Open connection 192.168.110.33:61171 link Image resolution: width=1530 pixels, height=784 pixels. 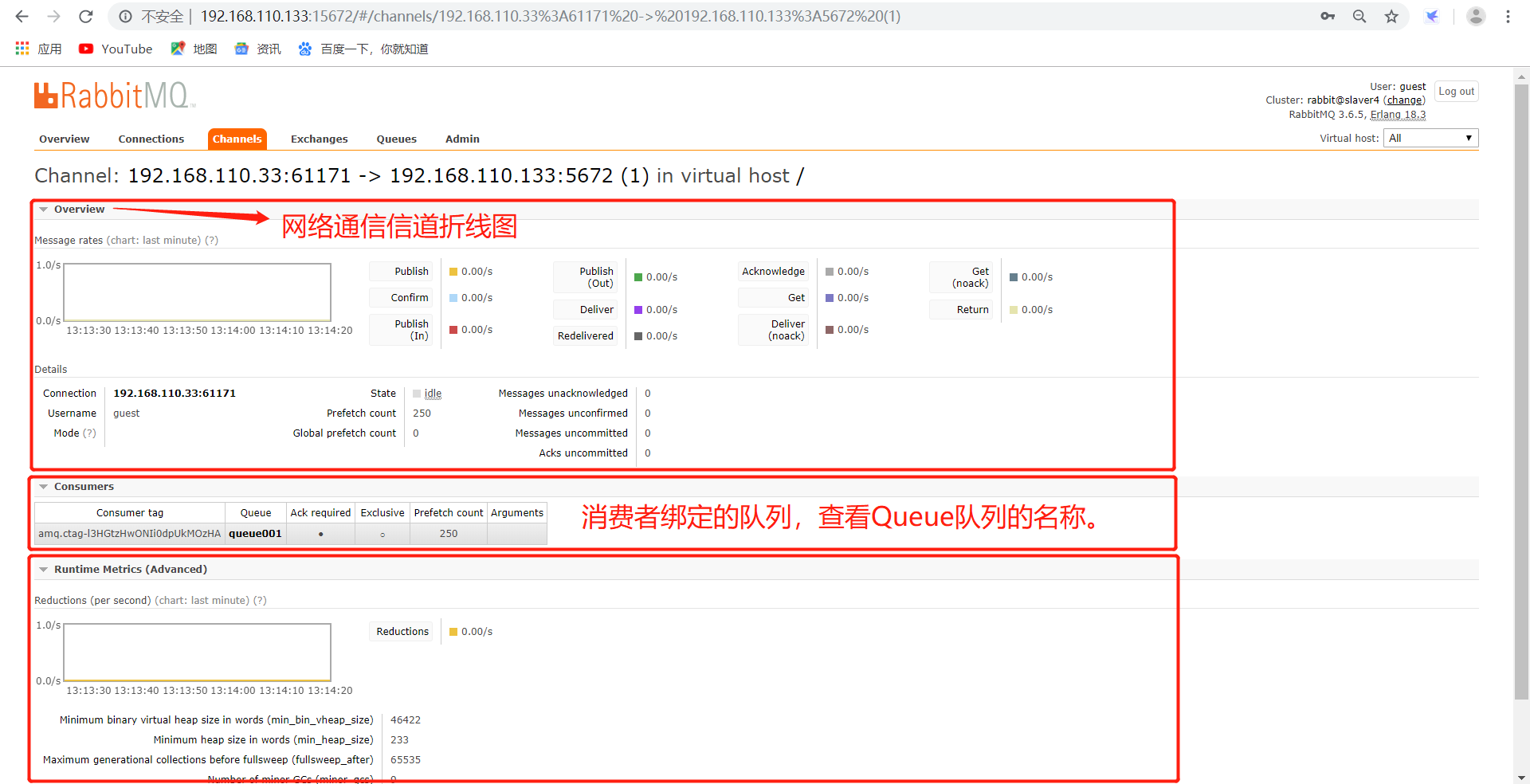click(x=175, y=394)
